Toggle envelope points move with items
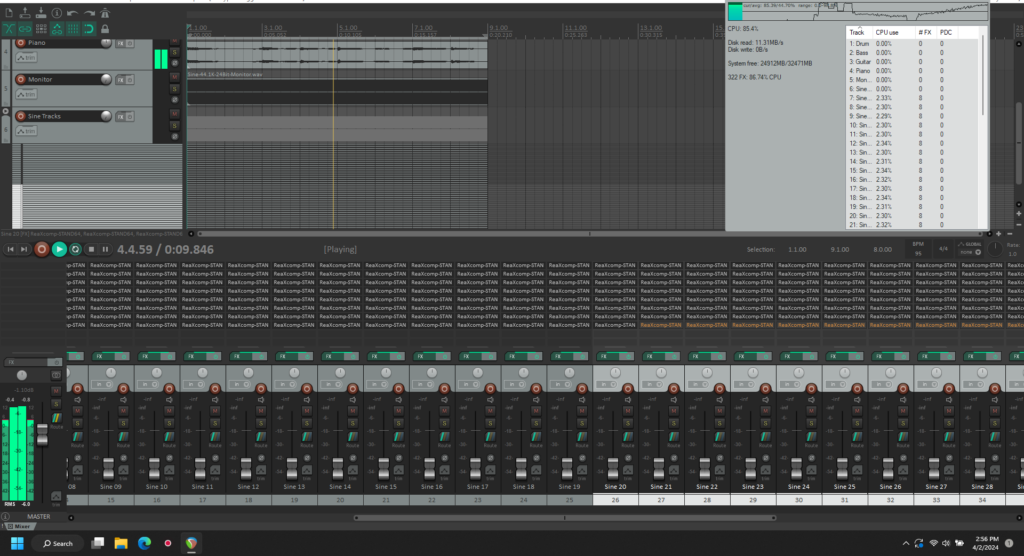Image resolution: width=1024 pixels, height=556 pixels. point(57,29)
